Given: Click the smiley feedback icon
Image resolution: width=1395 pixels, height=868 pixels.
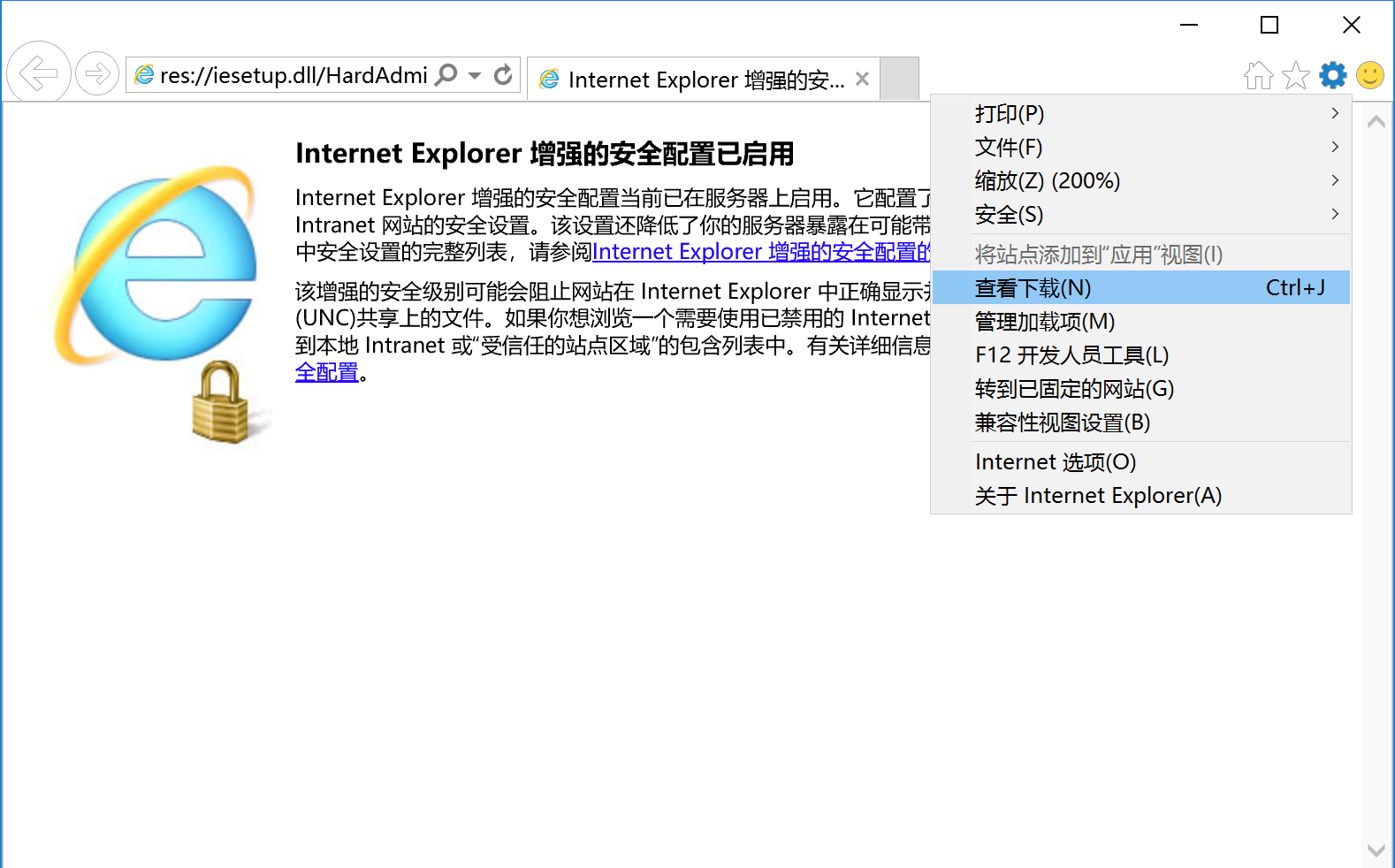Looking at the screenshot, I should point(1369,76).
